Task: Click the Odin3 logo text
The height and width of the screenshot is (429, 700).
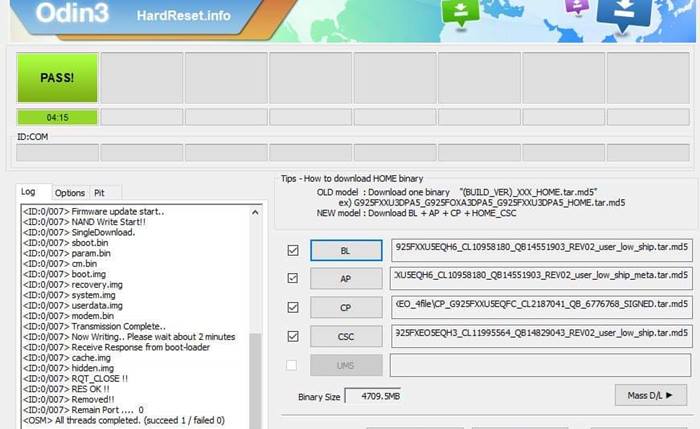Action: click(x=72, y=12)
